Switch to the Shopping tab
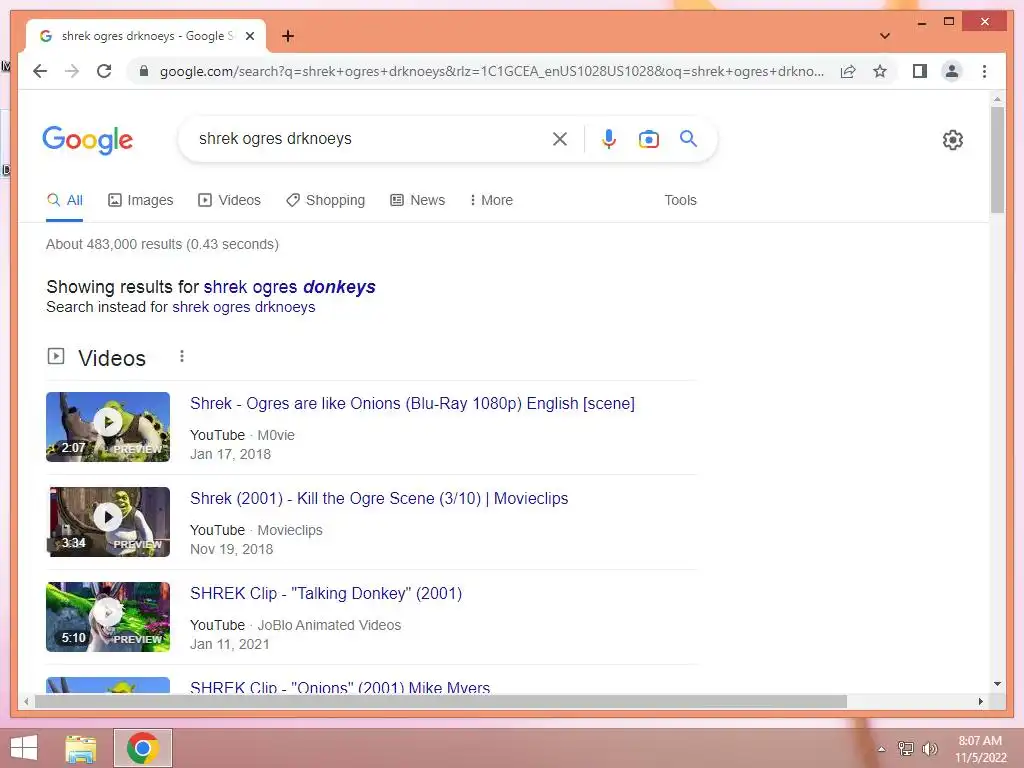This screenshot has width=1024, height=768. 325,200
